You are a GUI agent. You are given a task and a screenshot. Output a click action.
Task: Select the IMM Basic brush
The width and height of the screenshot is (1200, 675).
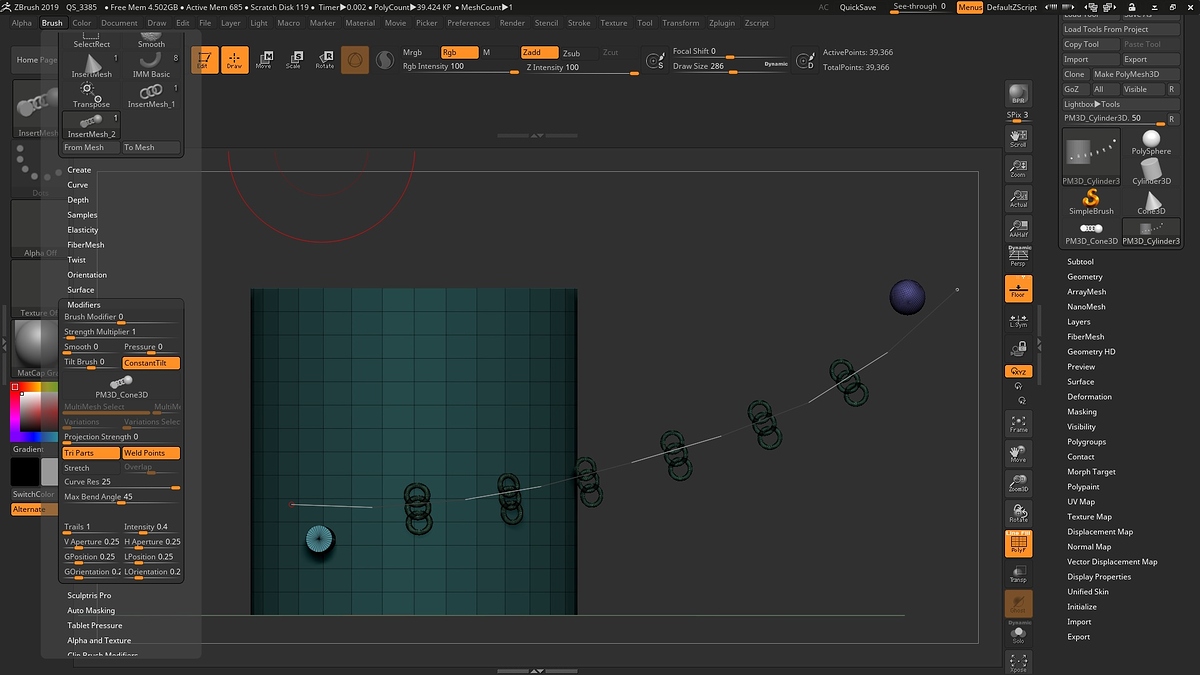coord(151,66)
